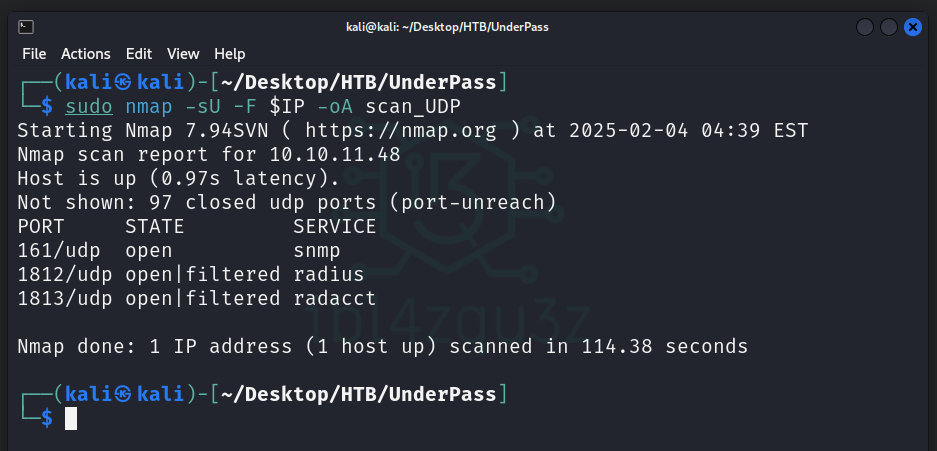This screenshot has height=451, width=937.
Task: Click the scan_UDP output name in the command
Action: 412,105
